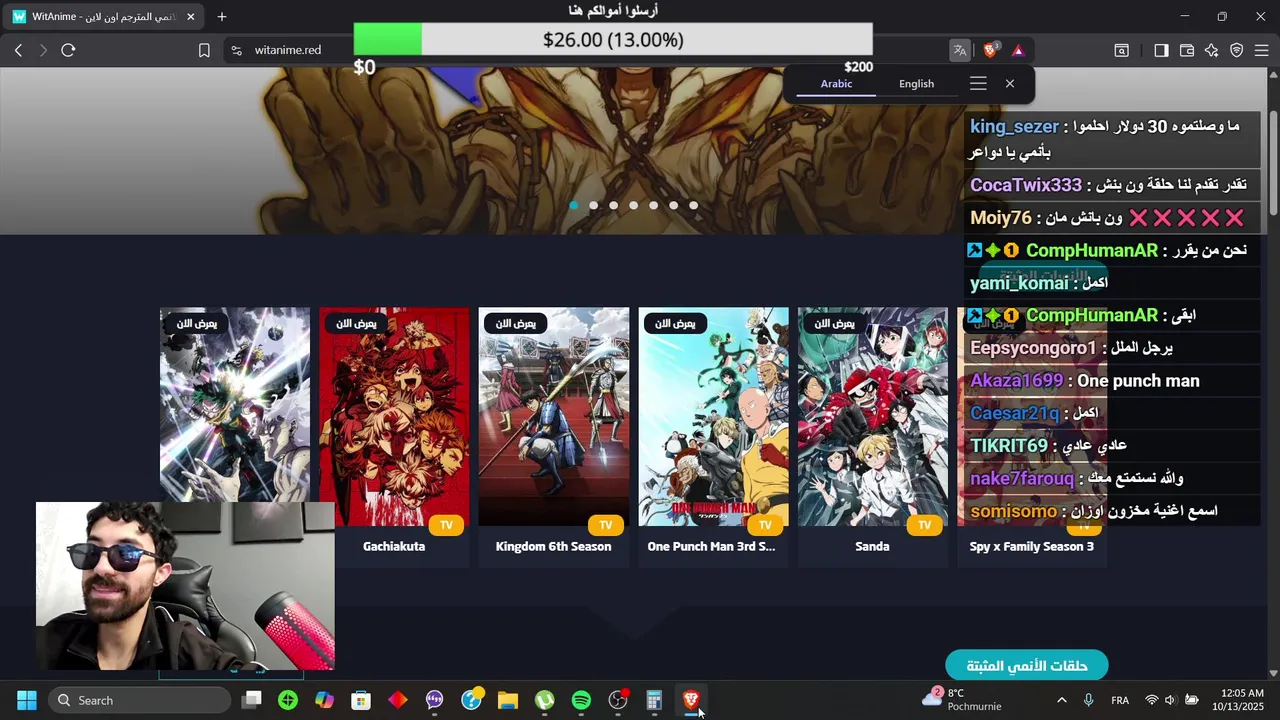The image size is (1280, 720).
Task: Open the Leo AI sparkle icon
Action: (1212, 50)
